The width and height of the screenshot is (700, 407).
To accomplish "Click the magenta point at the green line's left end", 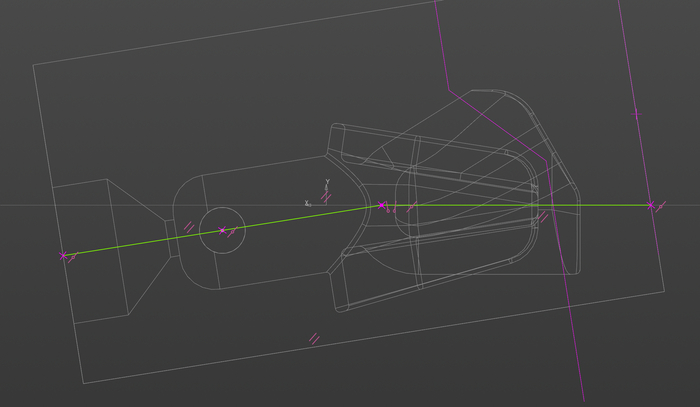I will [64, 256].
